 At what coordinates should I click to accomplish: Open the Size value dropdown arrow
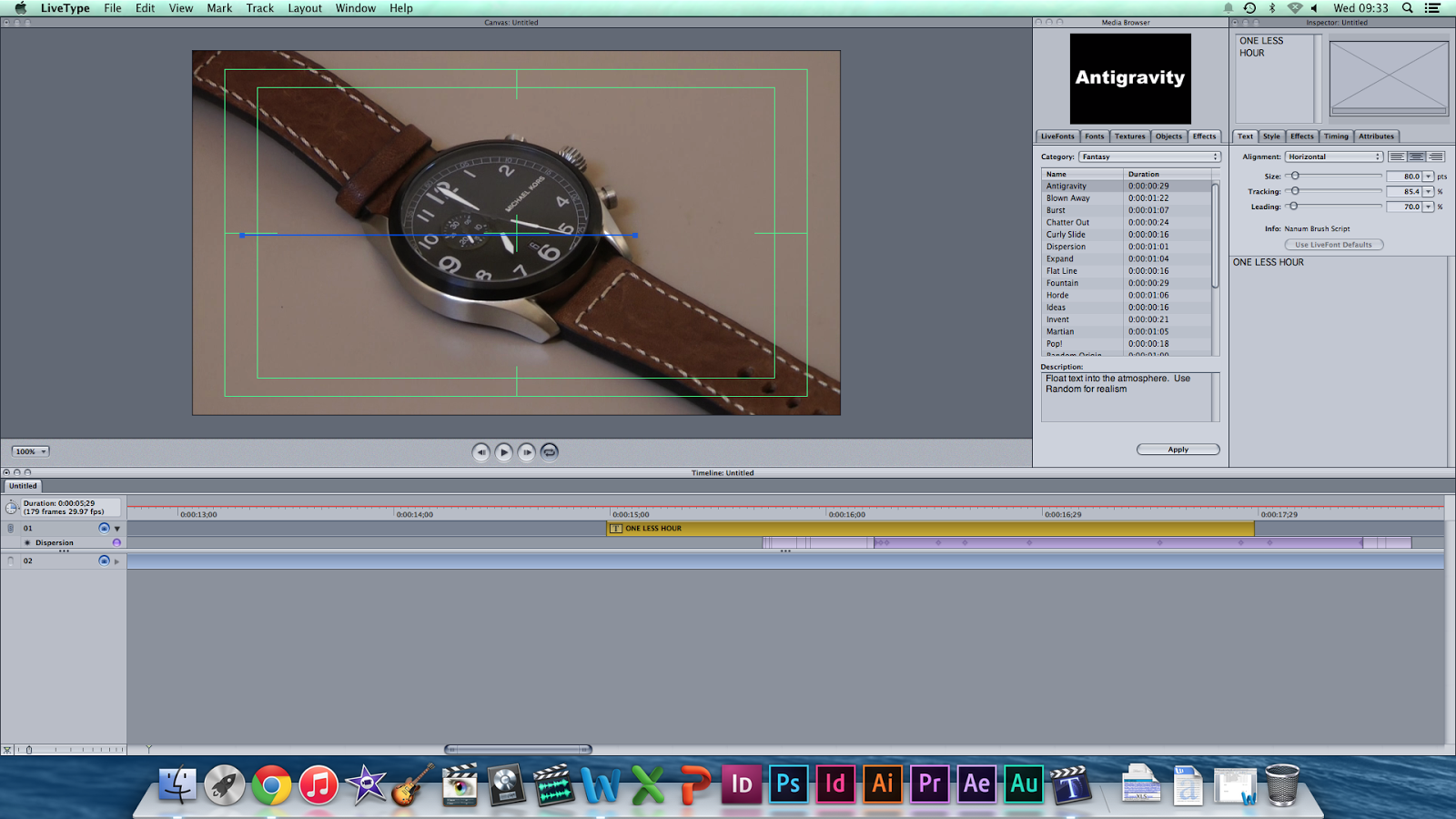tap(1429, 177)
